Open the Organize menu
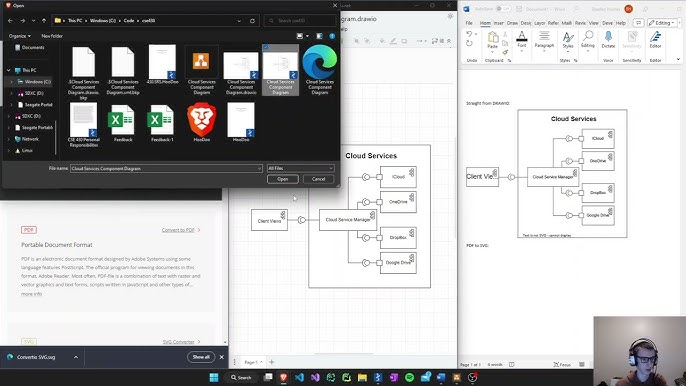 click(x=20, y=36)
